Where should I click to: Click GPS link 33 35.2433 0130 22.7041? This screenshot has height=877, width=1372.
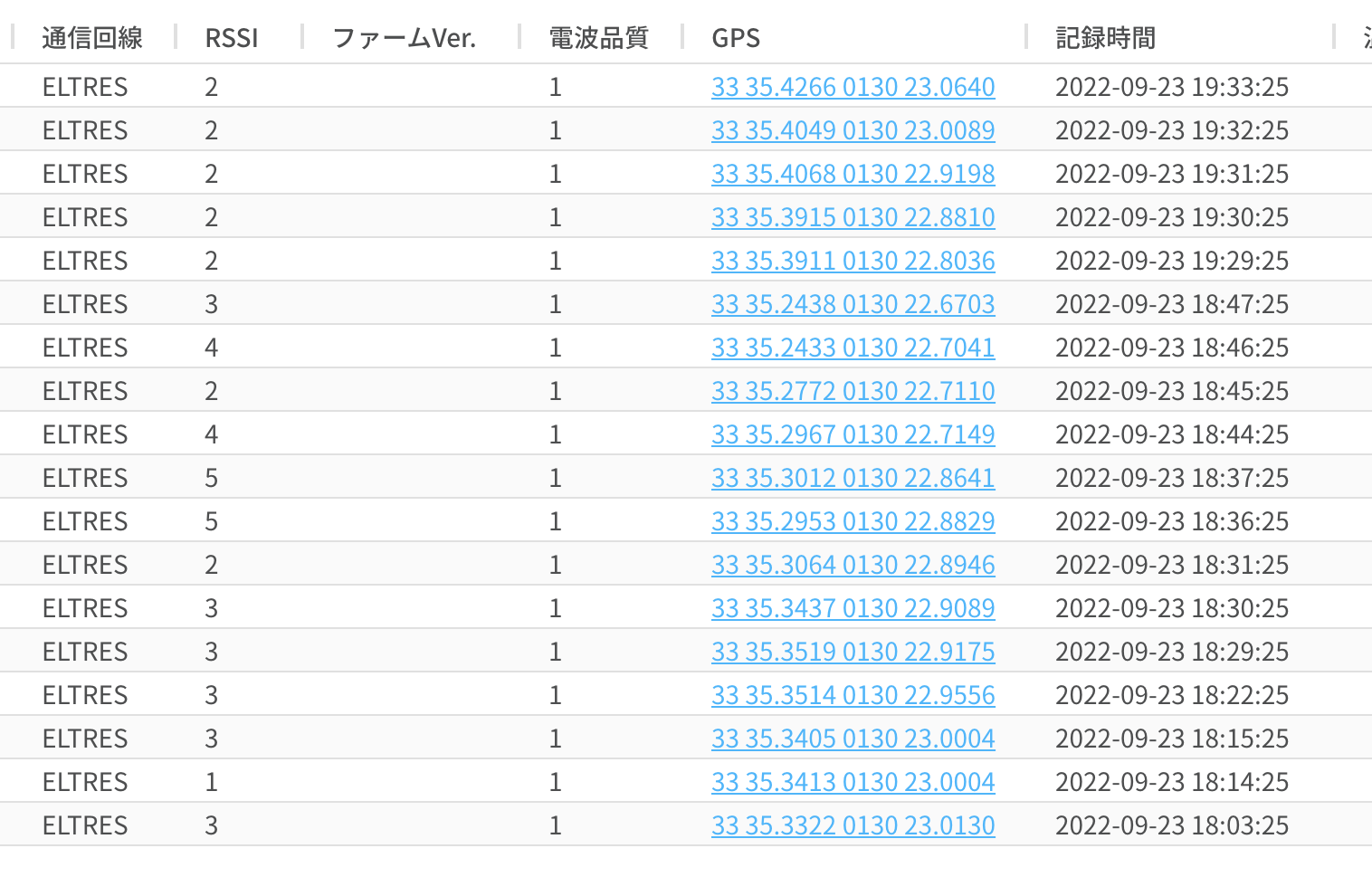click(853, 348)
